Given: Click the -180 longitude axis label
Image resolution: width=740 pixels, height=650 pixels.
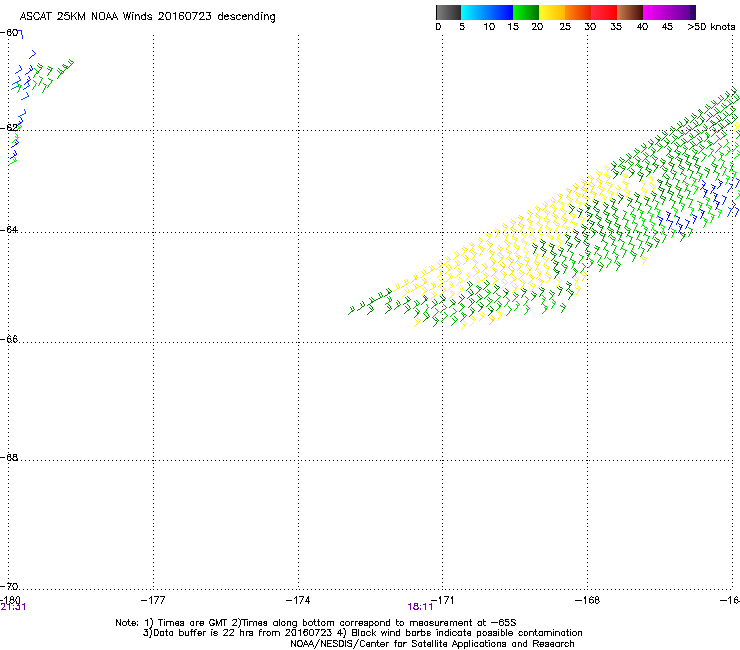Looking at the screenshot, I should 10,600.
